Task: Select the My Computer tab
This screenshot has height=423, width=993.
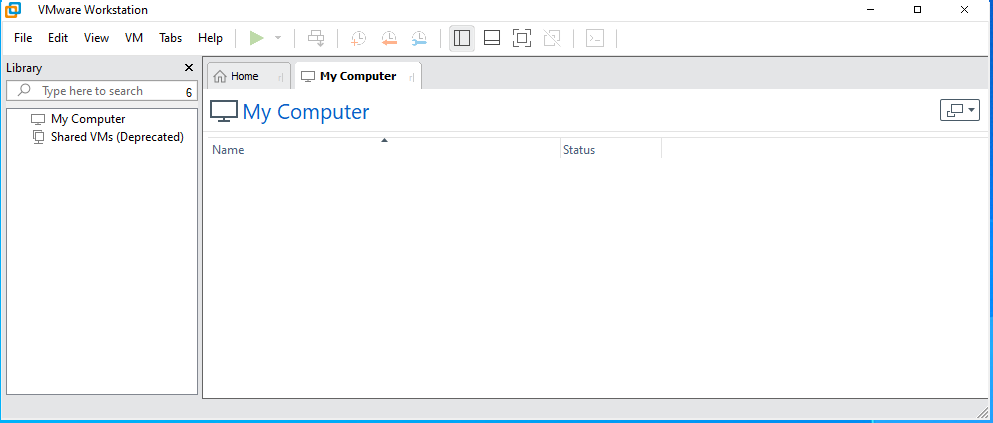Action: [358, 77]
